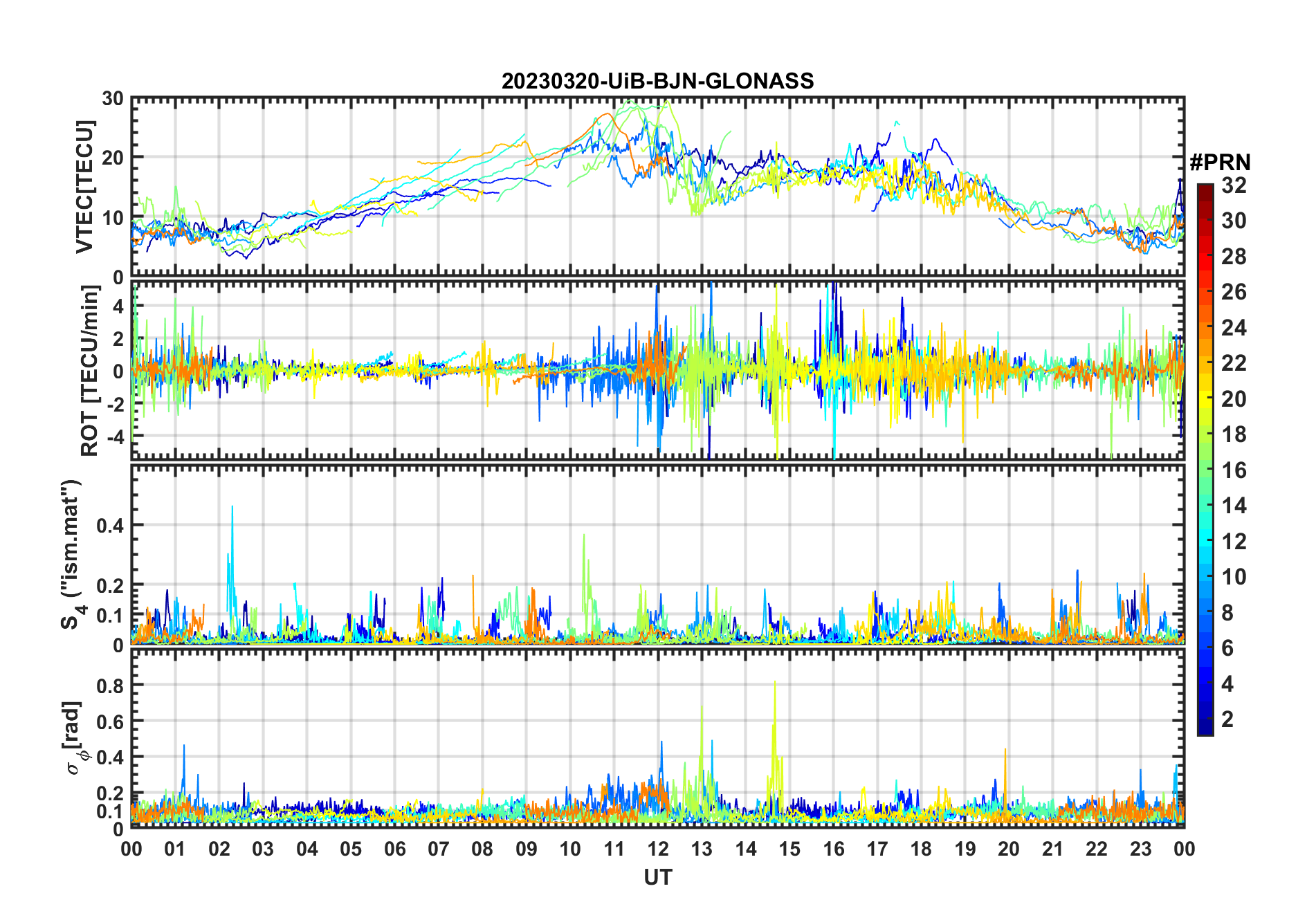The width and height of the screenshot is (1316, 920).
Task: Click the S4 scintillation plot area
Action: click(x=657, y=554)
